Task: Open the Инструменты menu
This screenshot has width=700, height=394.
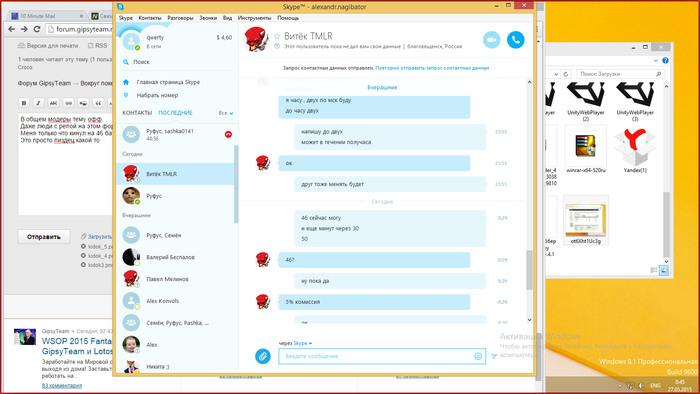Action: [x=254, y=18]
